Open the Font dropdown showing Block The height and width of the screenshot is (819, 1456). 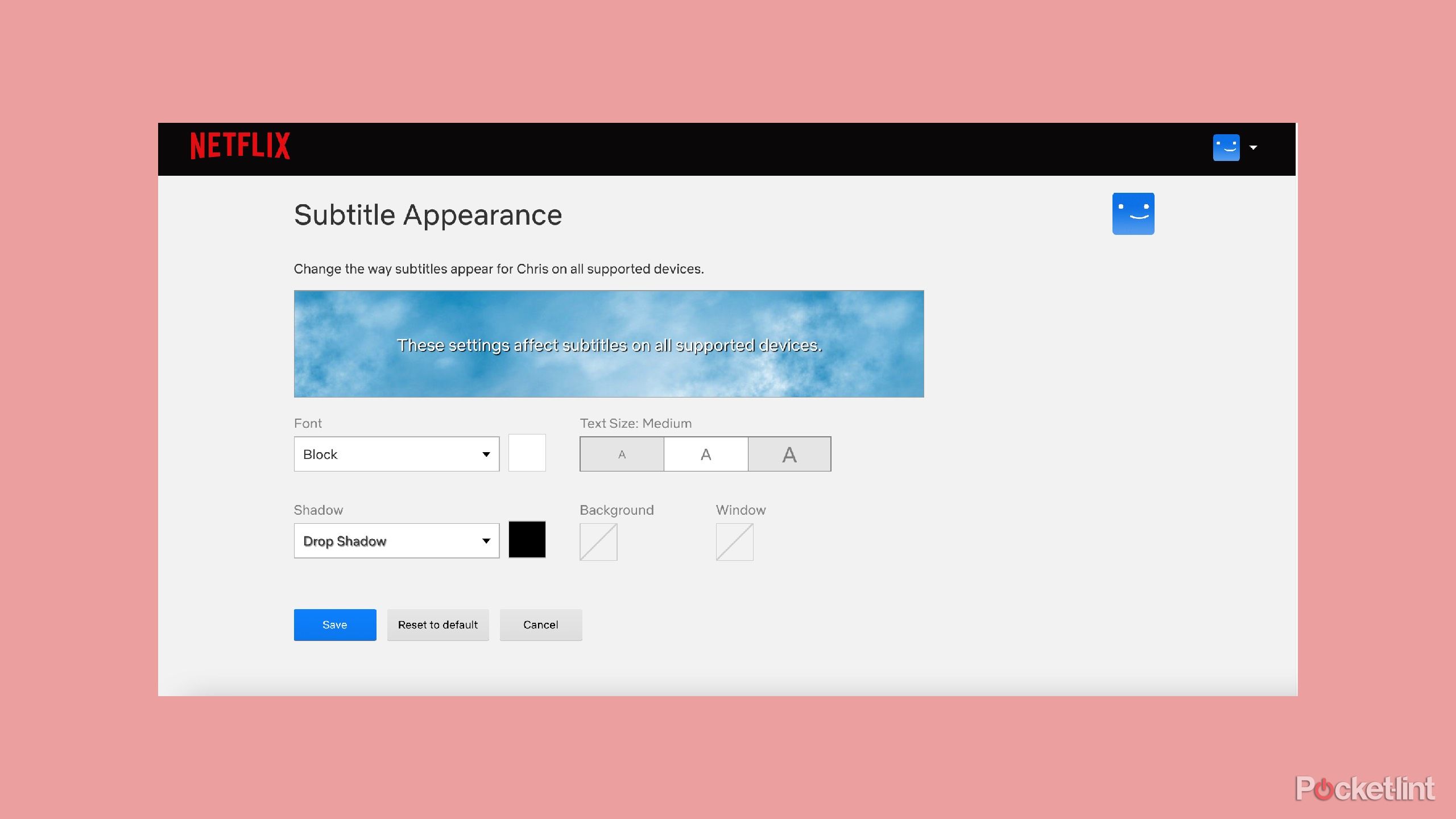396,454
